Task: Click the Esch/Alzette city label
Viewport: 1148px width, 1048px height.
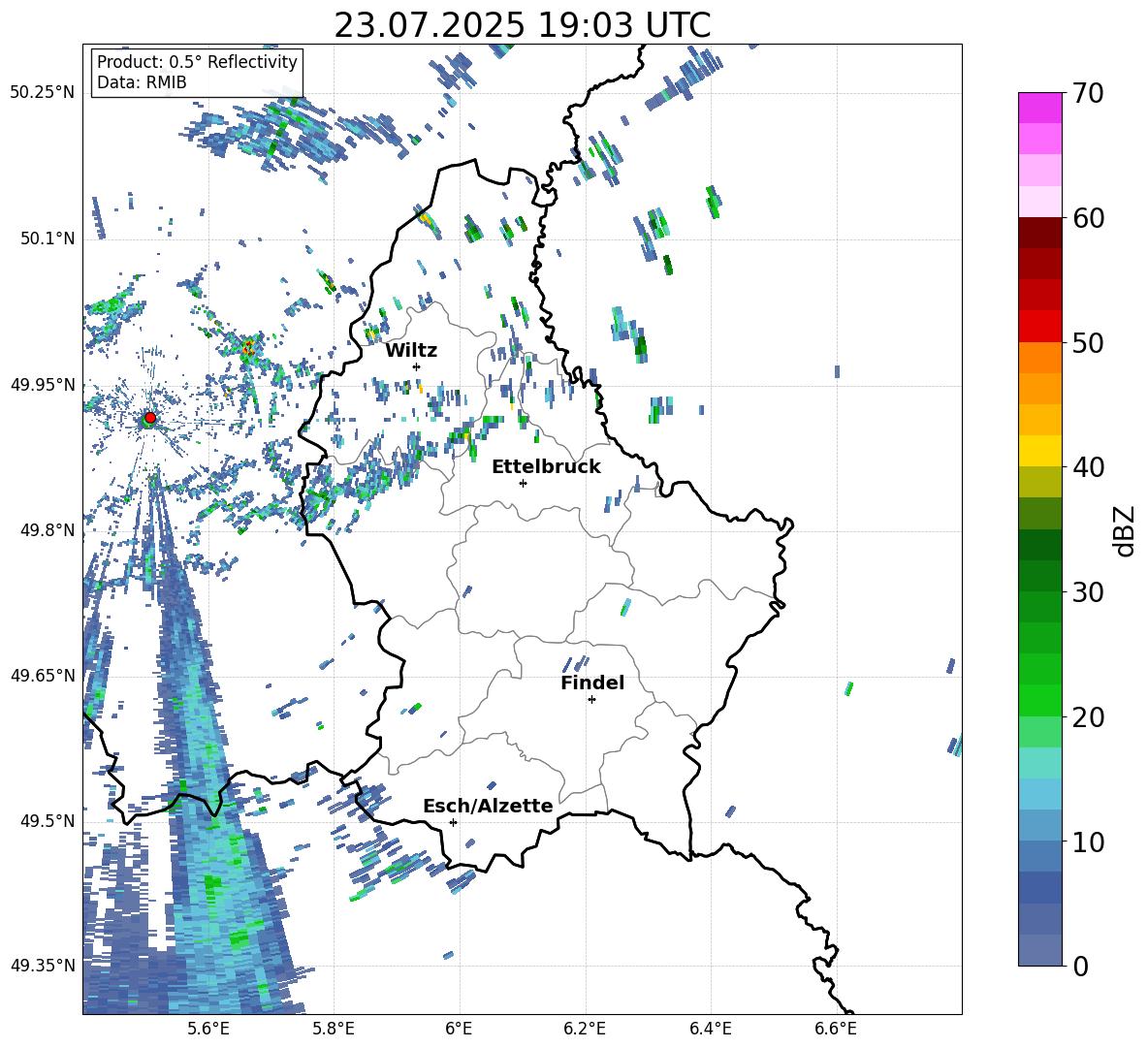Action: coord(488,807)
